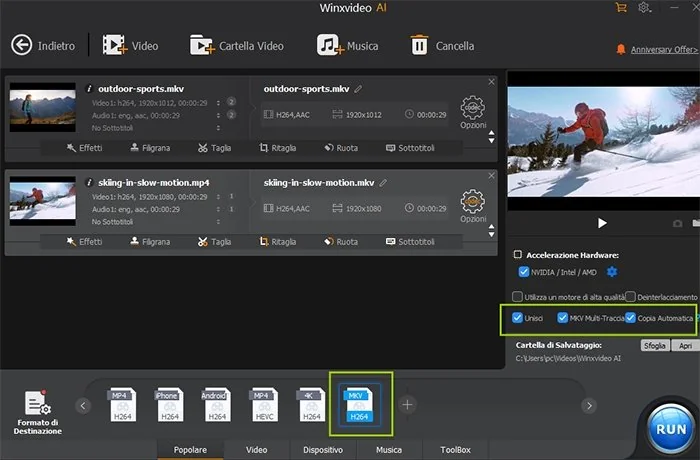Add audio with the Musica icon
Viewport: 700px width, 460px height.
point(330,45)
